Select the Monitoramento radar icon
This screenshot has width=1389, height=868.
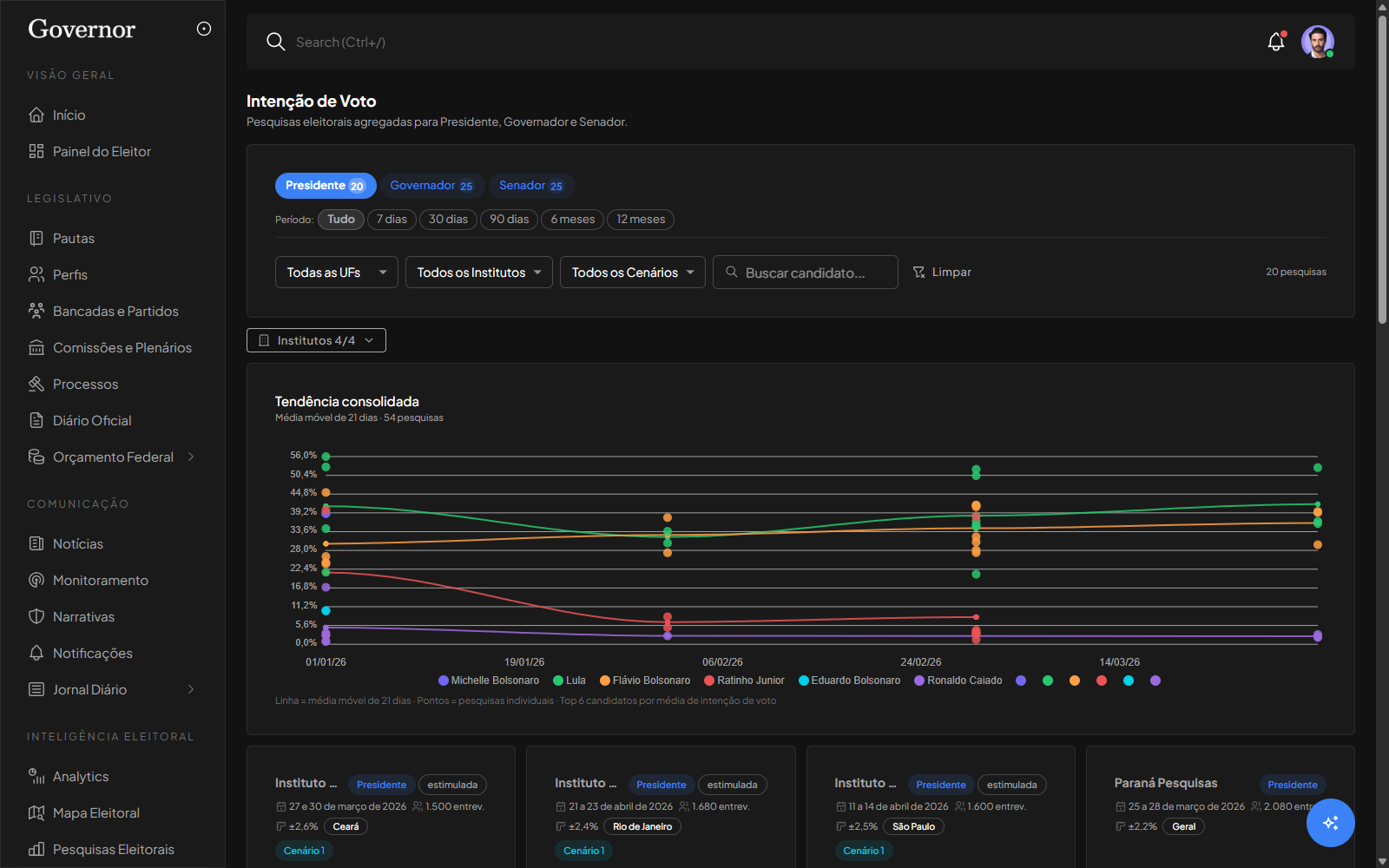[x=36, y=580]
